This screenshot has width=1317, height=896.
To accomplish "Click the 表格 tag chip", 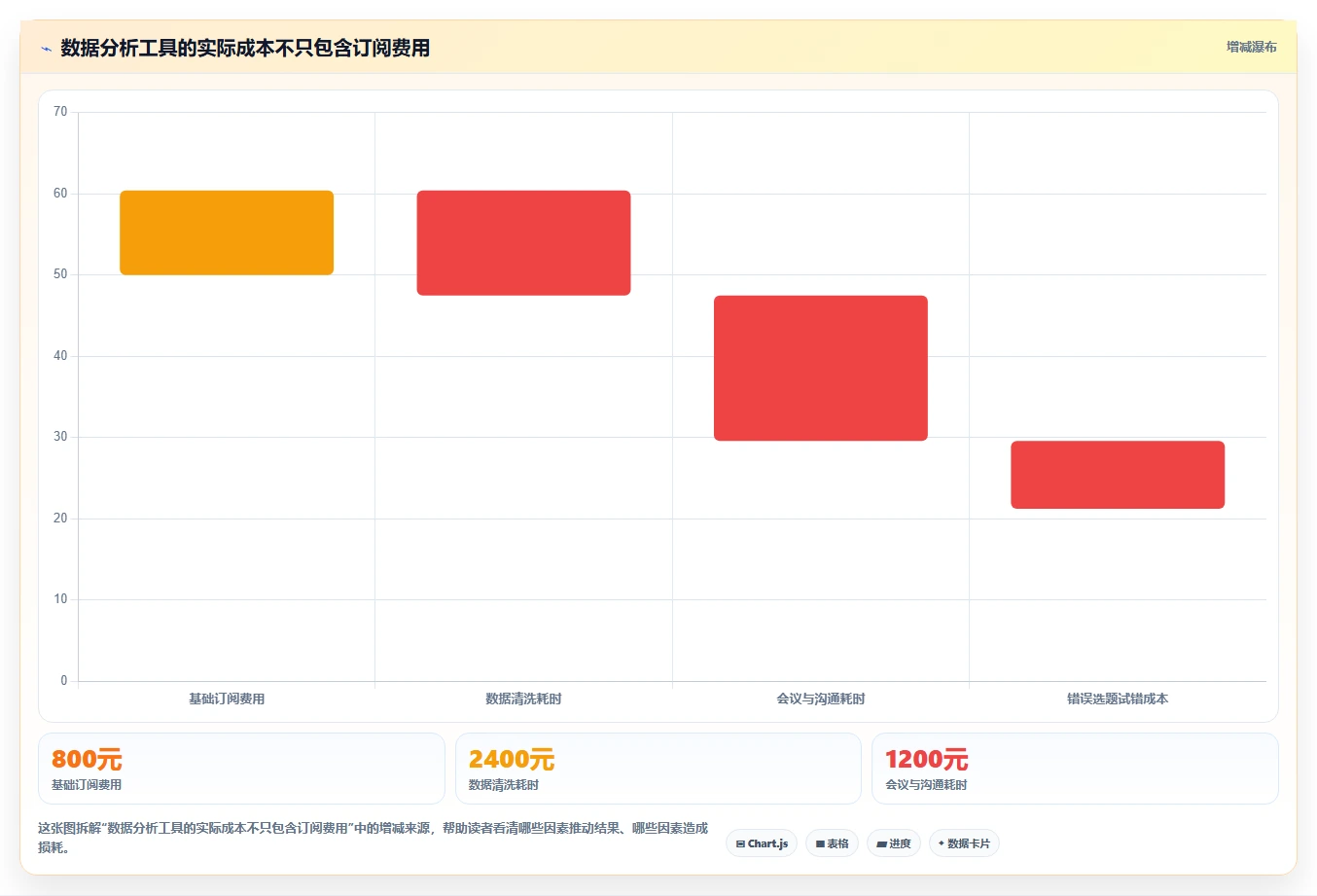I will click(x=832, y=843).
